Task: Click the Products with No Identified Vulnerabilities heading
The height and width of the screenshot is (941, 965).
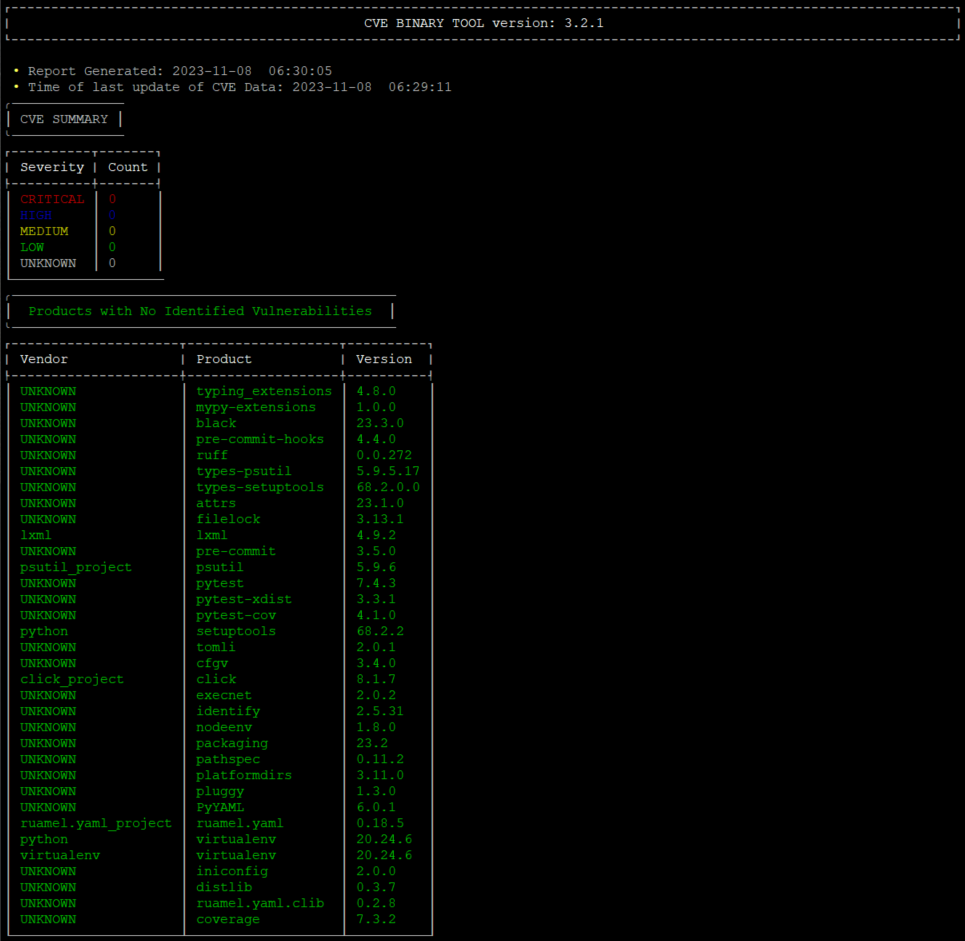Action: pos(200,311)
